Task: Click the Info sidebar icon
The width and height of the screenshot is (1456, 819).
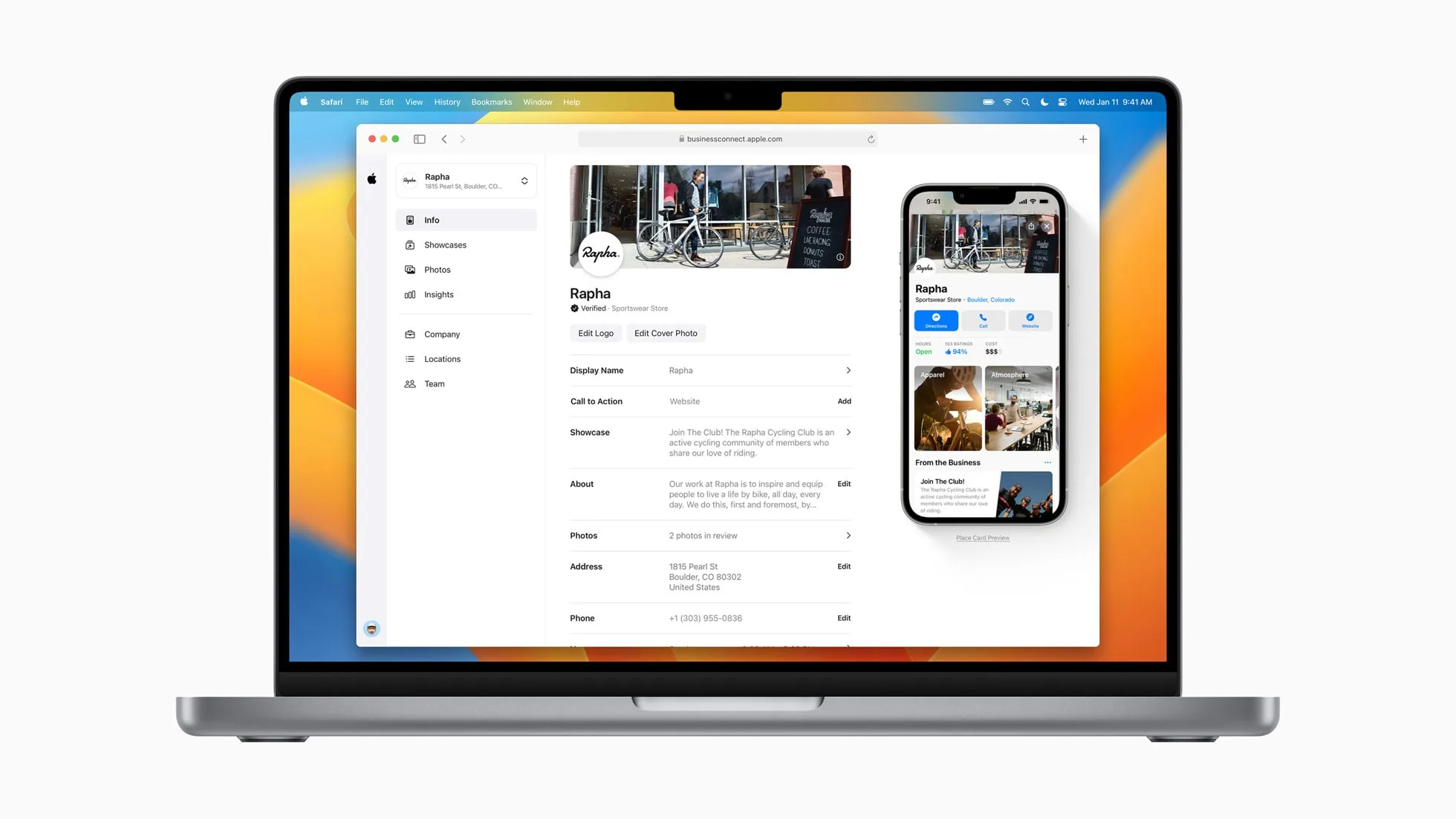Action: coord(410,219)
